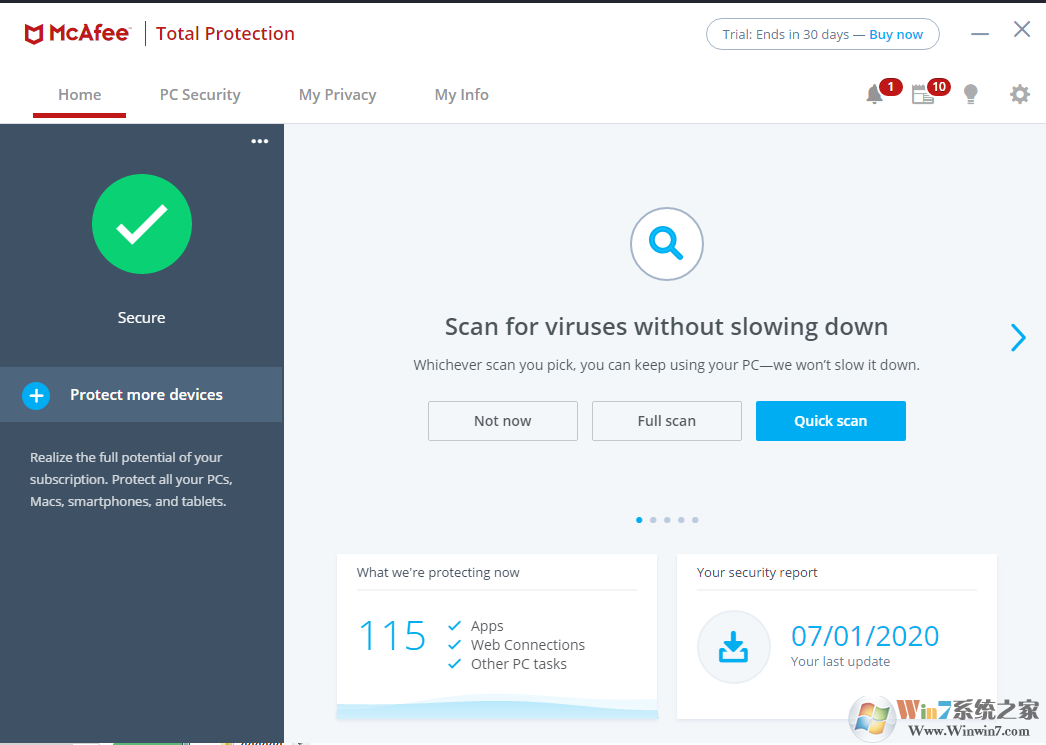The image size is (1046, 745).
Task: Select the first carousel page dot
Action: (639, 520)
